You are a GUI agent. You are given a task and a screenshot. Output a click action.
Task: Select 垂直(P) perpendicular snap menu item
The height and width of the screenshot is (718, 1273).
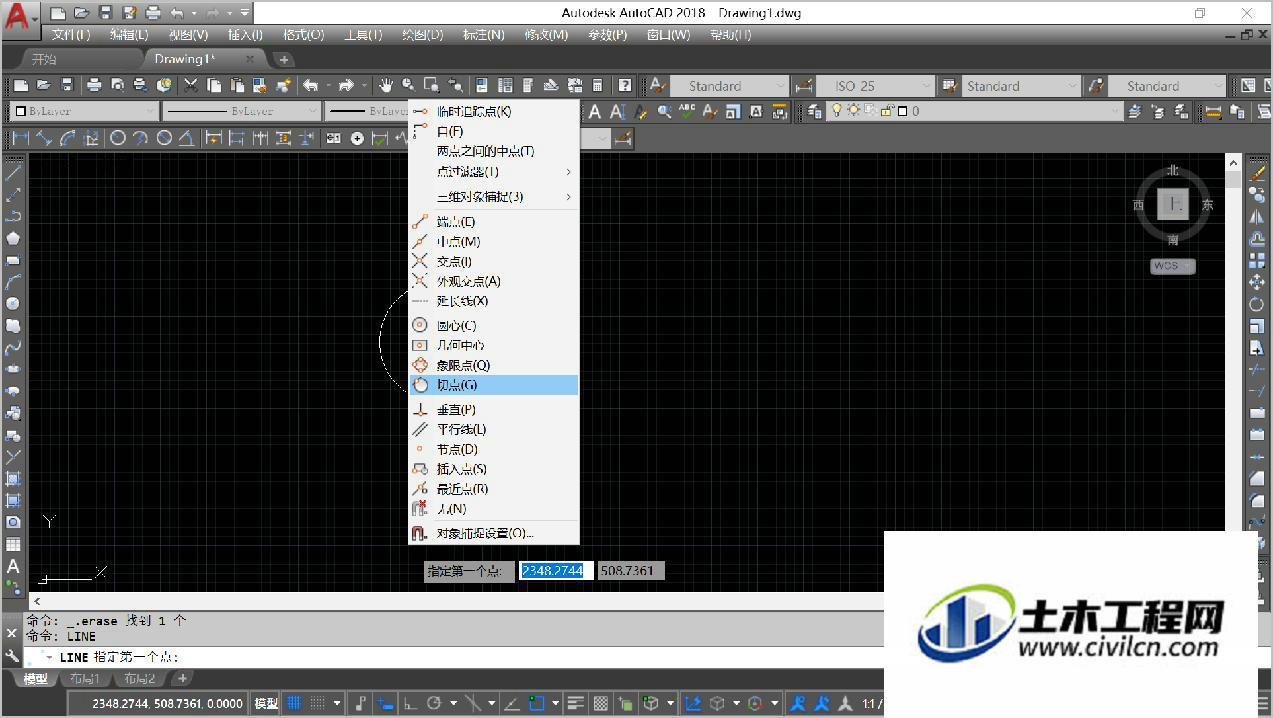(x=494, y=409)
